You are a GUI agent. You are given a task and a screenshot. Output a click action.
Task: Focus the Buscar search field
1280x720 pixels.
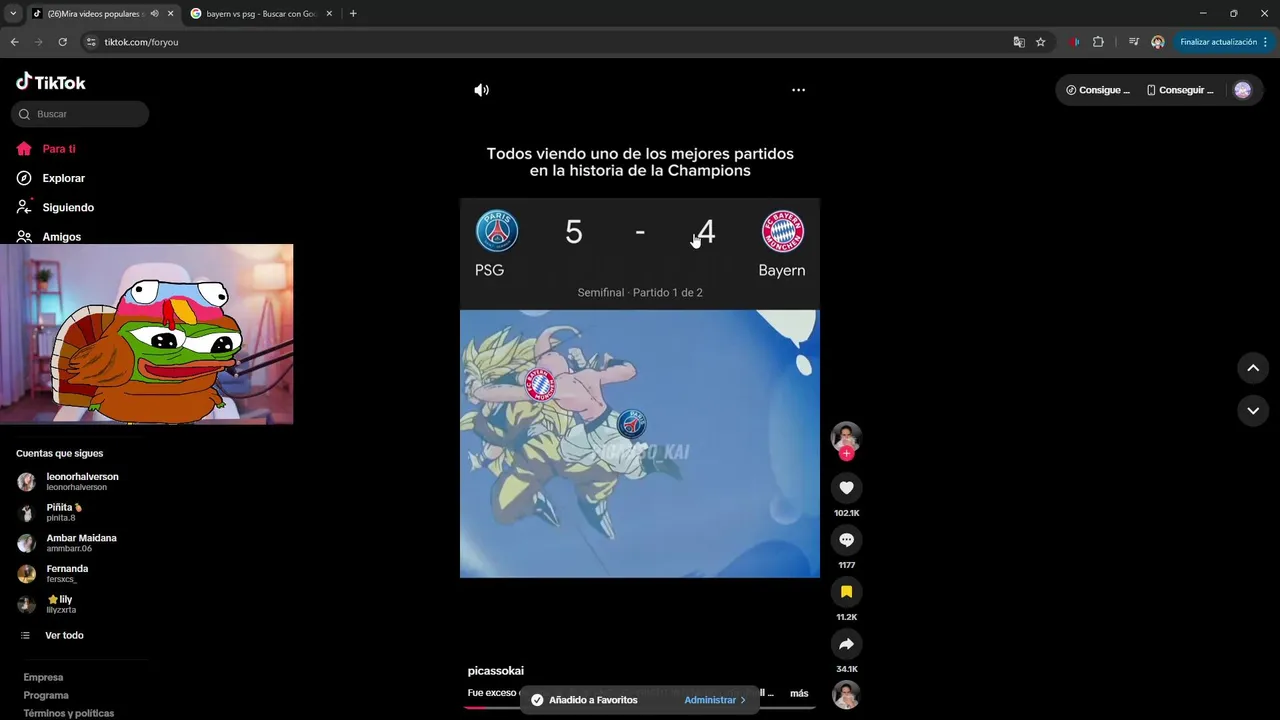80,114
